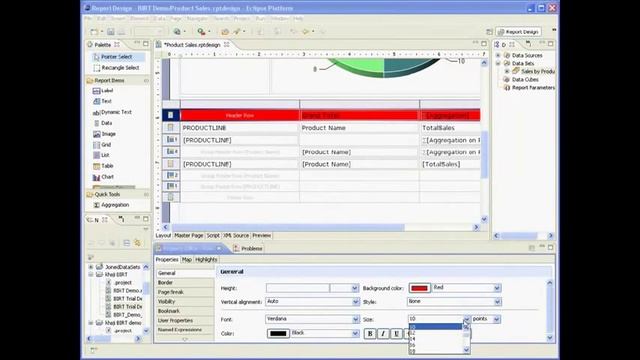Switch to the Layout editor tab

click(x=163, y=236)
